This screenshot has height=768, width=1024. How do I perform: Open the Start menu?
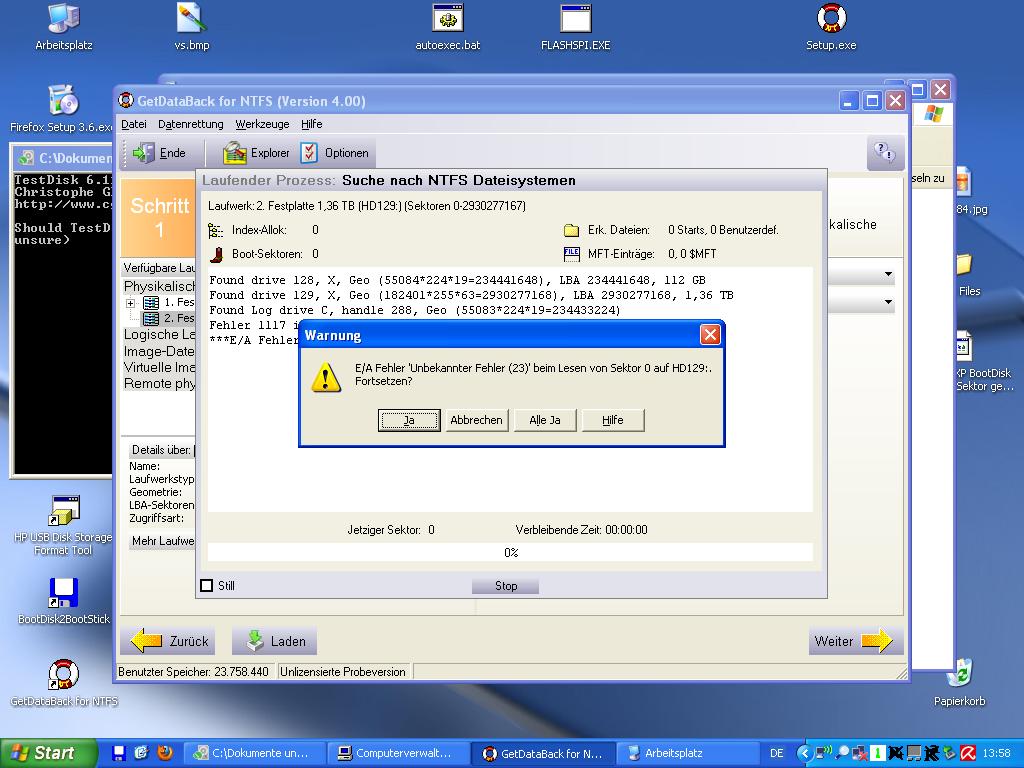tap(48, 753)
